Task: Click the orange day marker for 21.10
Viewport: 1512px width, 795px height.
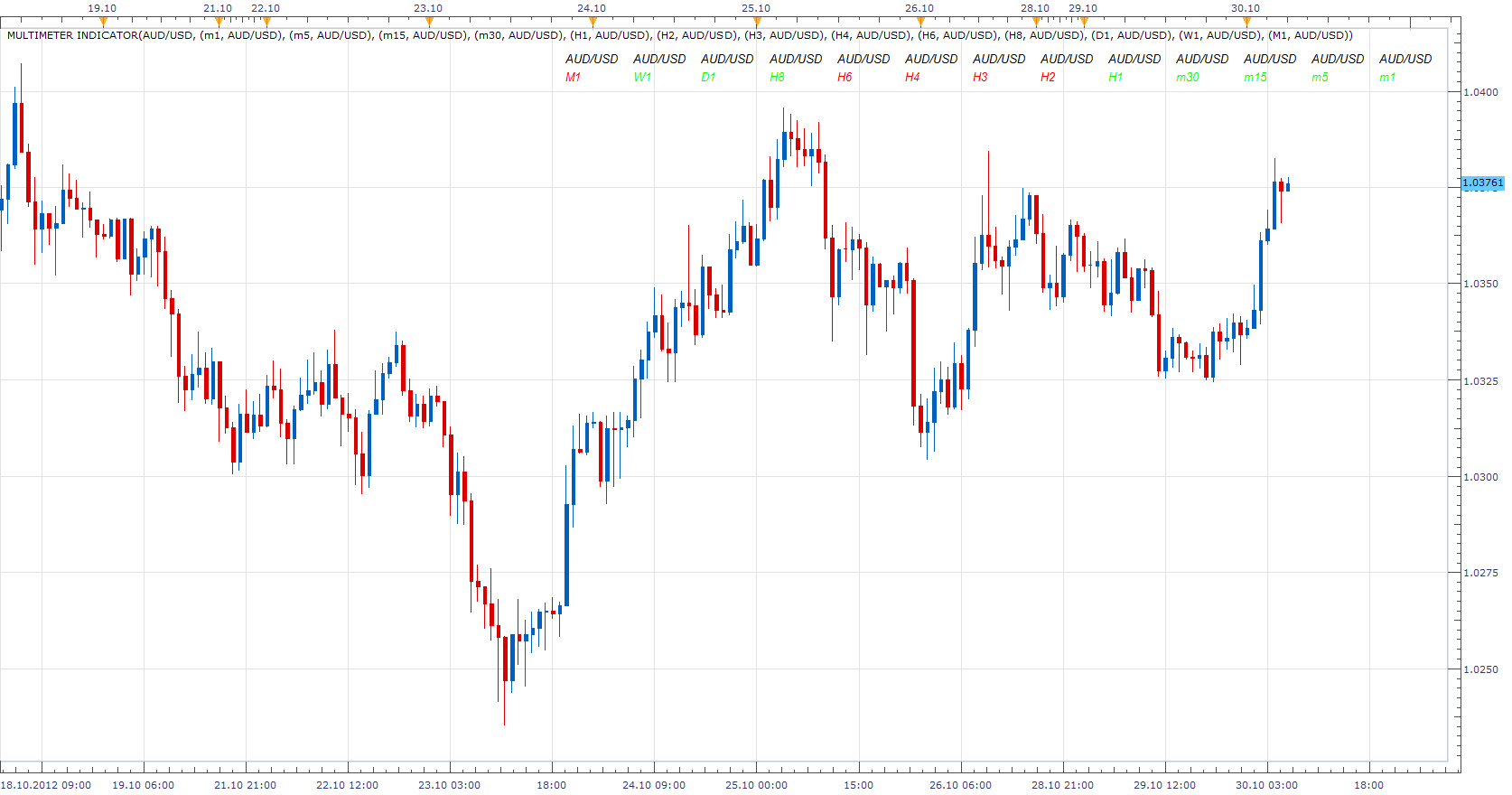Action: point(219,21)
